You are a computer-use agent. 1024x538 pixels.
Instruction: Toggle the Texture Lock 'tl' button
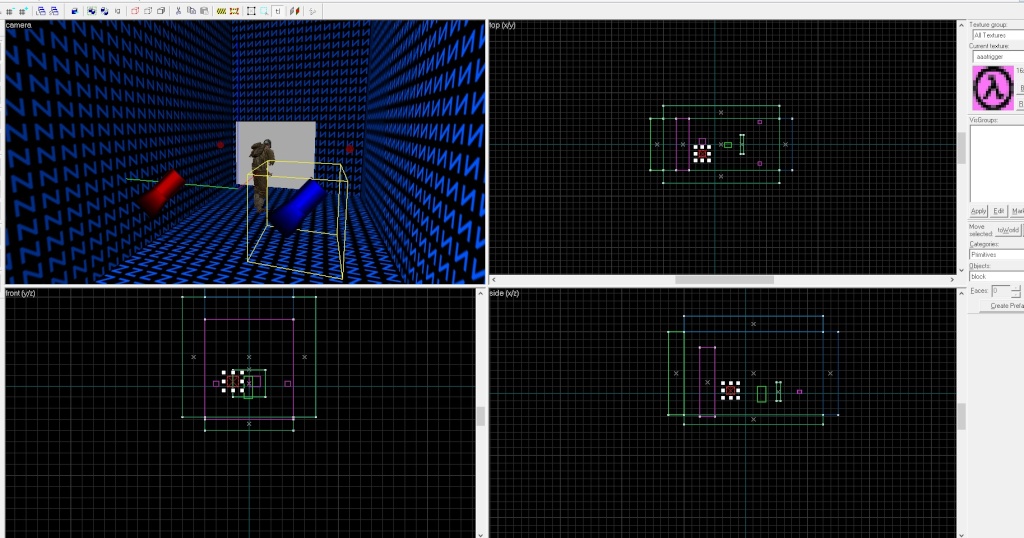coord(278,11)
